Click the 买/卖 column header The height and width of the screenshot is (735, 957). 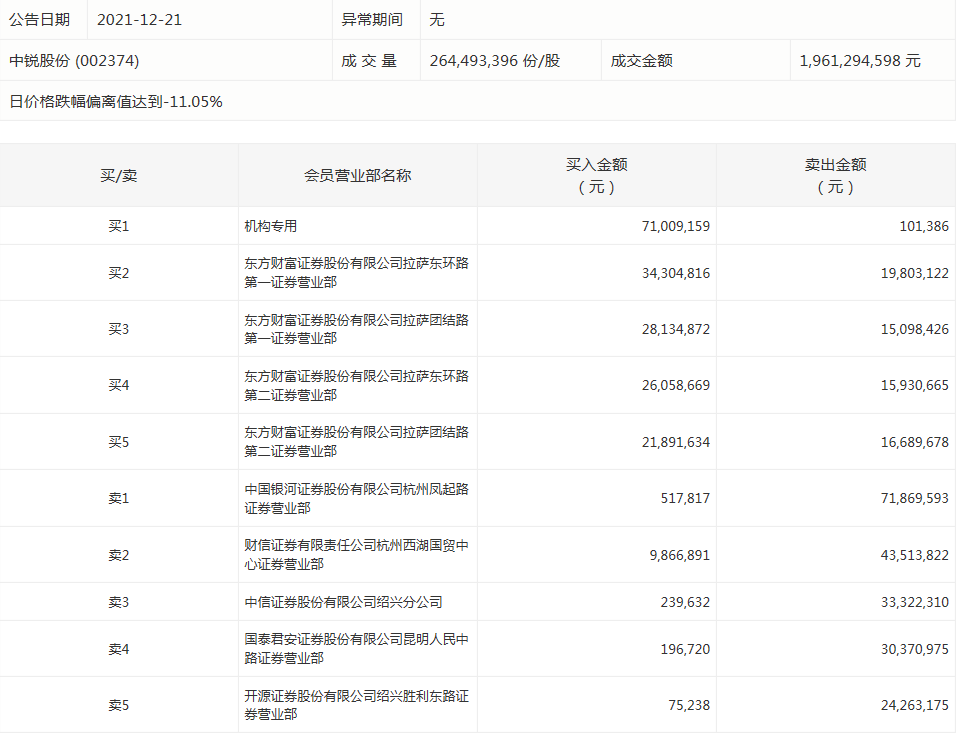point(118,176)
